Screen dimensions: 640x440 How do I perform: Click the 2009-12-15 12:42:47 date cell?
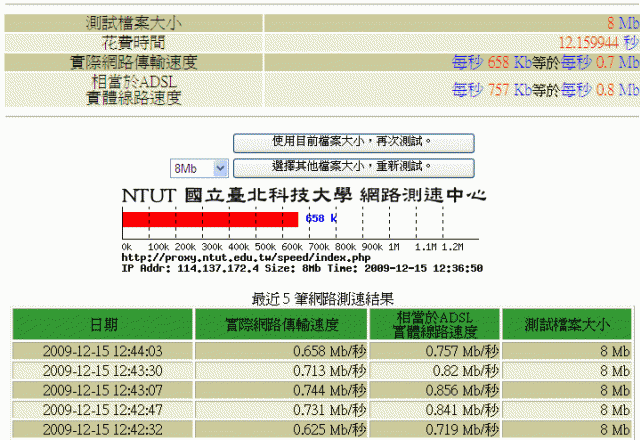[x=102, y=410]
